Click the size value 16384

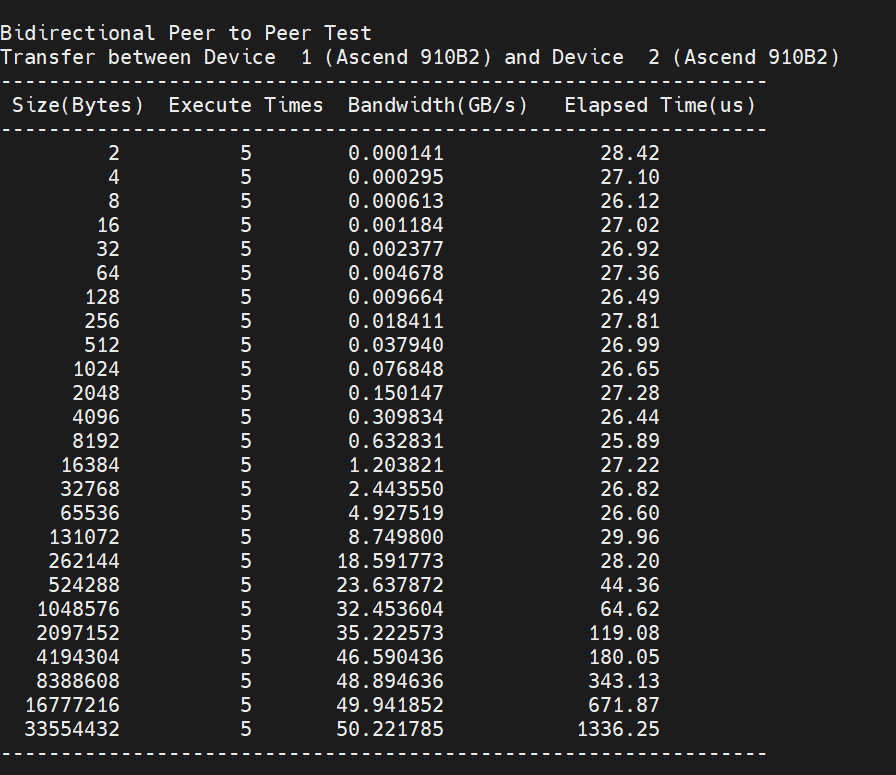90,465
